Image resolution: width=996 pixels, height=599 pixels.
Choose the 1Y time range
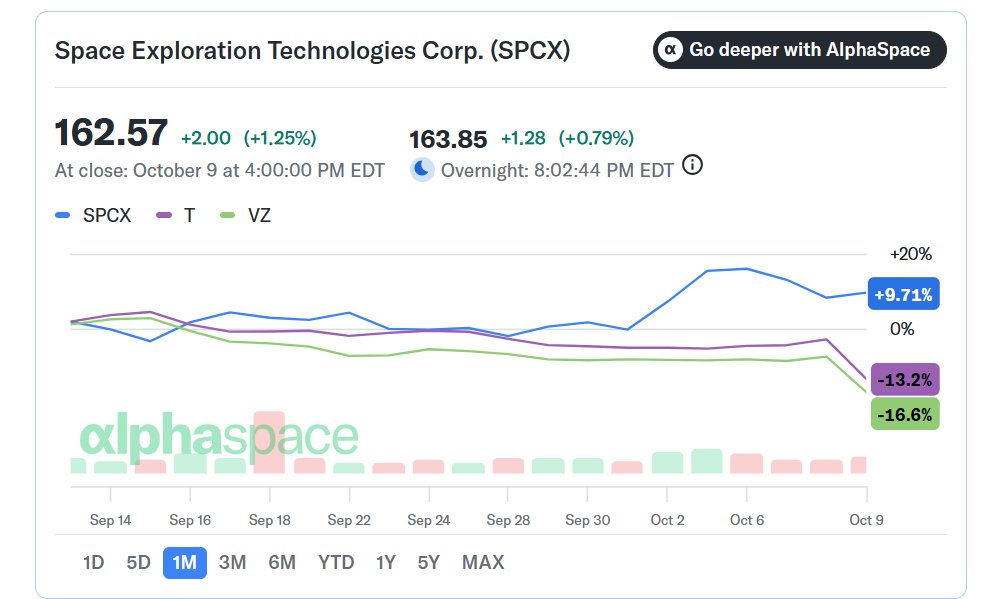[x=386, y=562]
